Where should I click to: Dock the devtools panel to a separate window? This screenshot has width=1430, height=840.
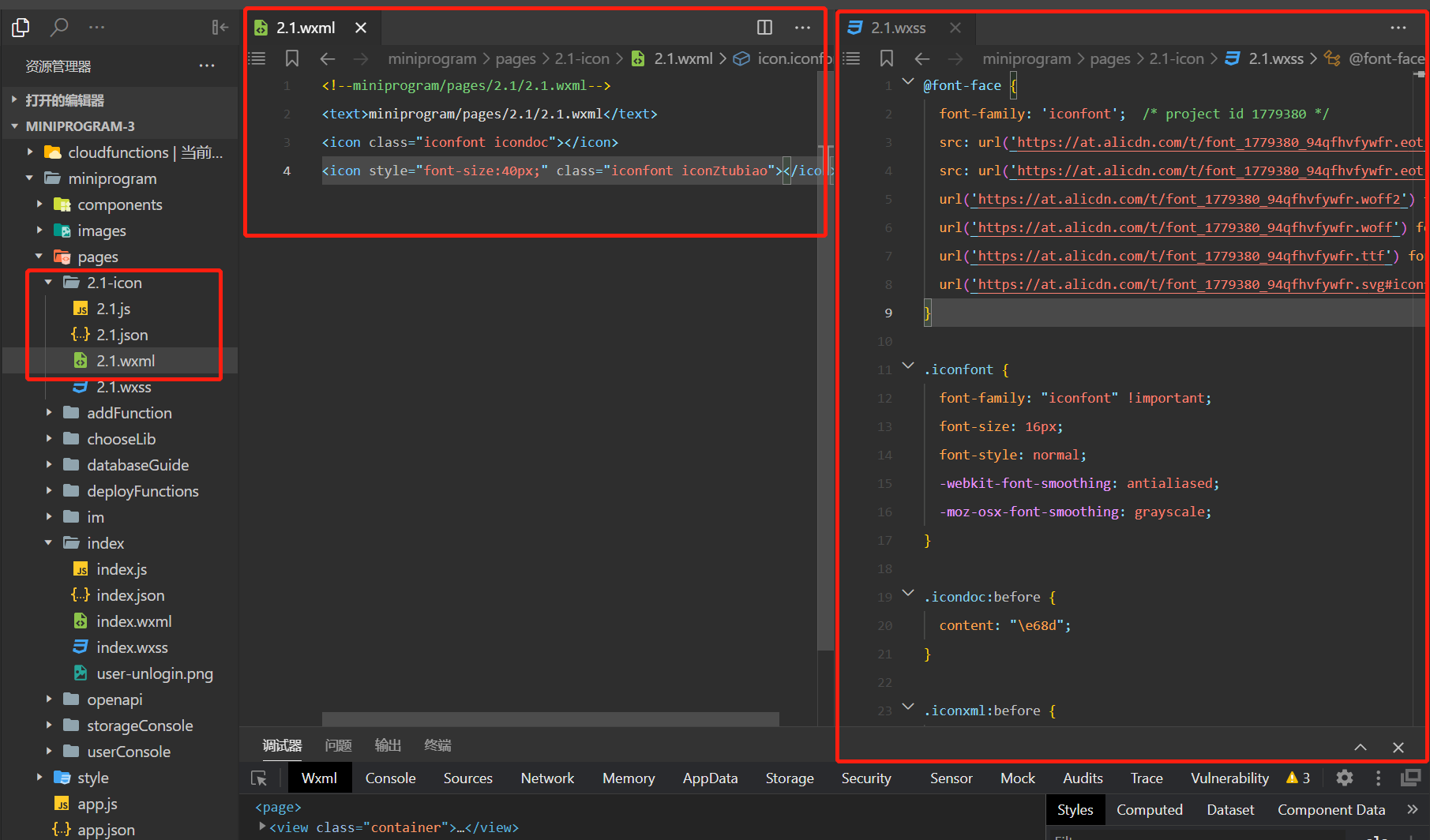click(x=1410, y=778)
